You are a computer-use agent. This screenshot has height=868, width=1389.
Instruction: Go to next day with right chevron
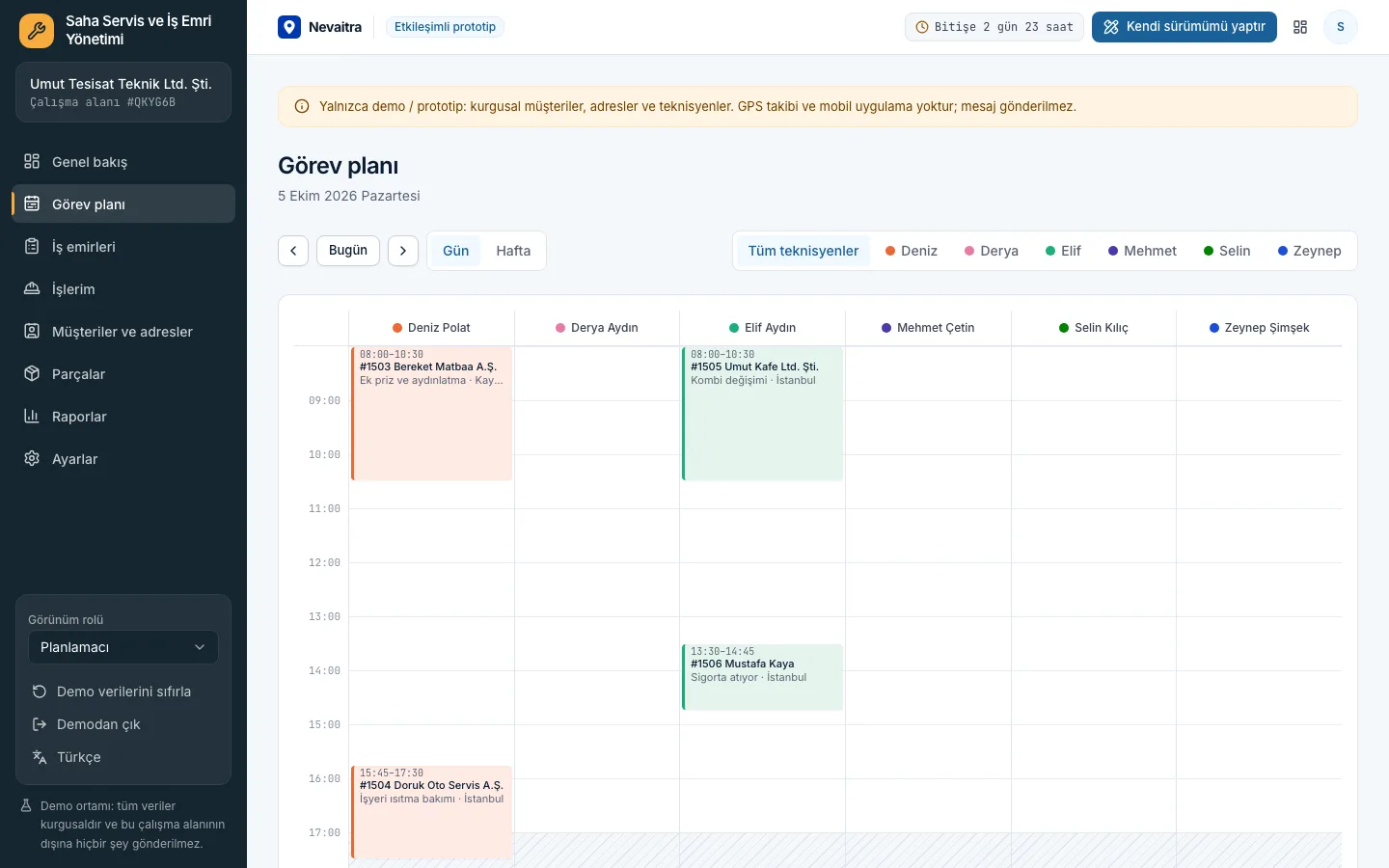click(403, 251)
